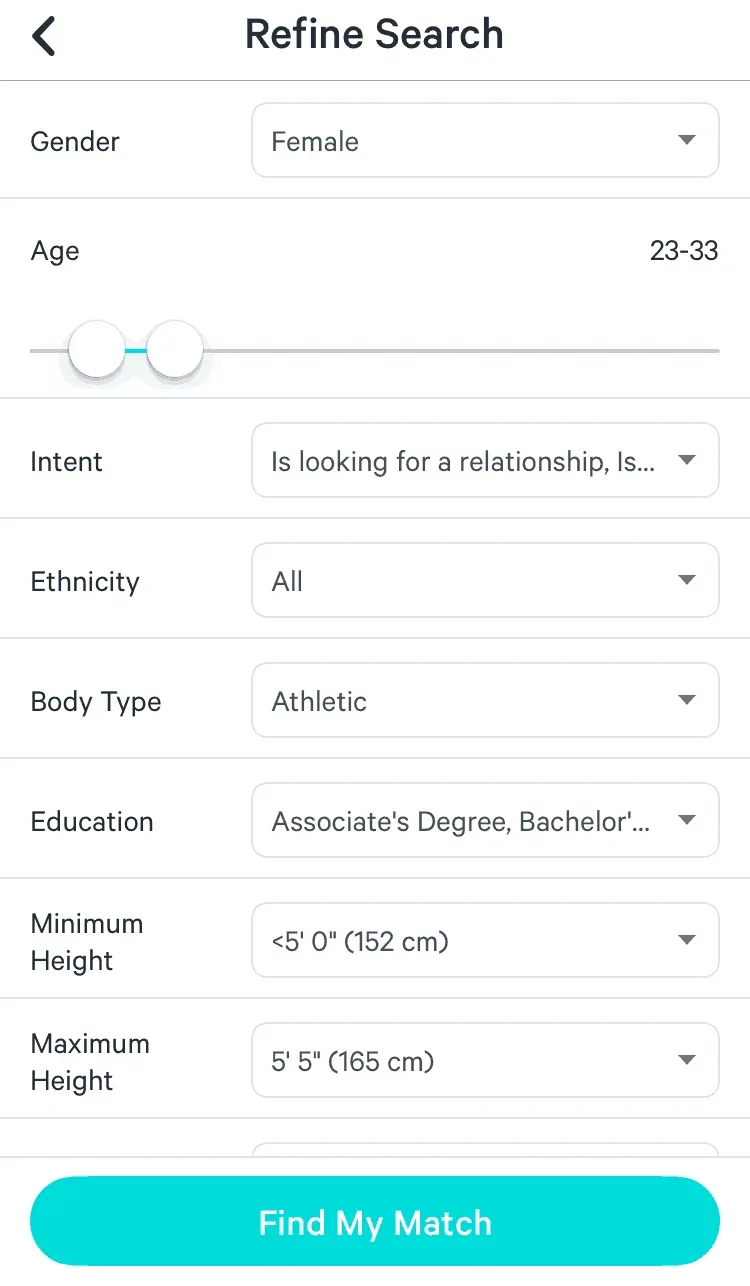
Task: Click the Education dropdown arrow
Action: 687,820
